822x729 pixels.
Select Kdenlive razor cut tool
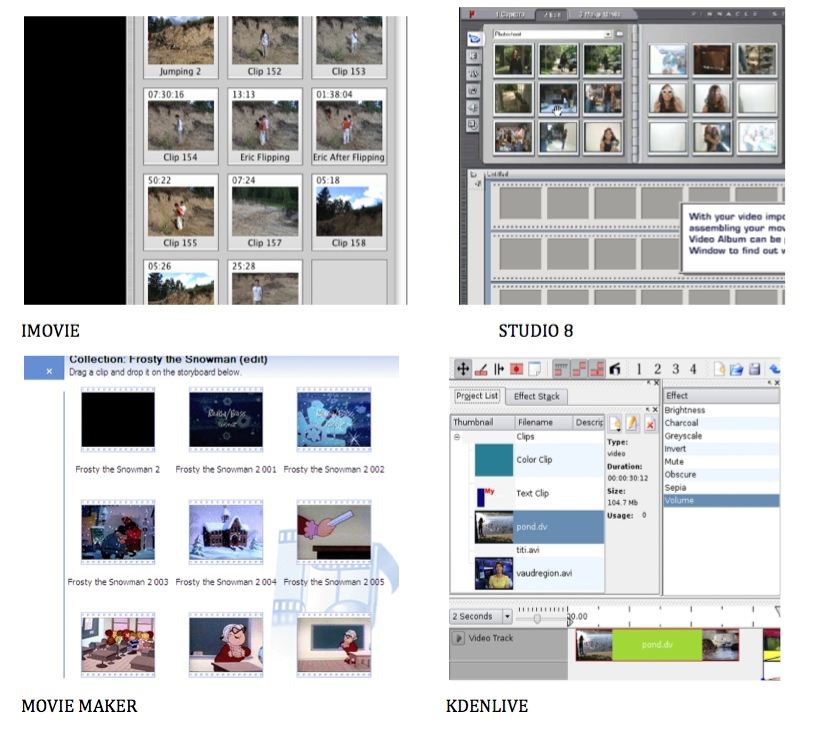(481, 370)
